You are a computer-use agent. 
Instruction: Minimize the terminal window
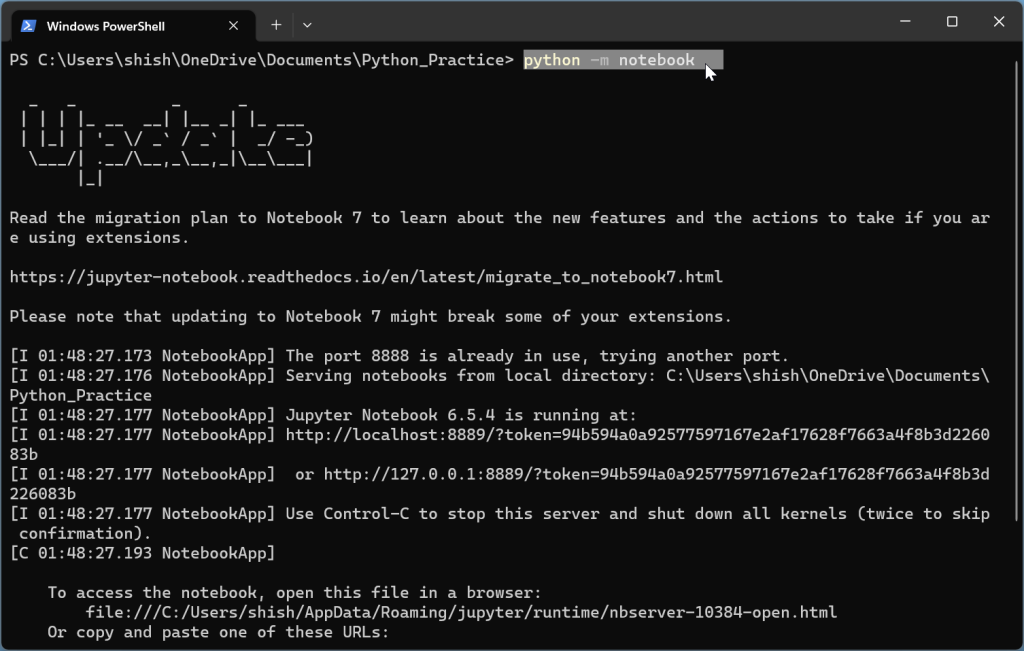pos(905,22)
